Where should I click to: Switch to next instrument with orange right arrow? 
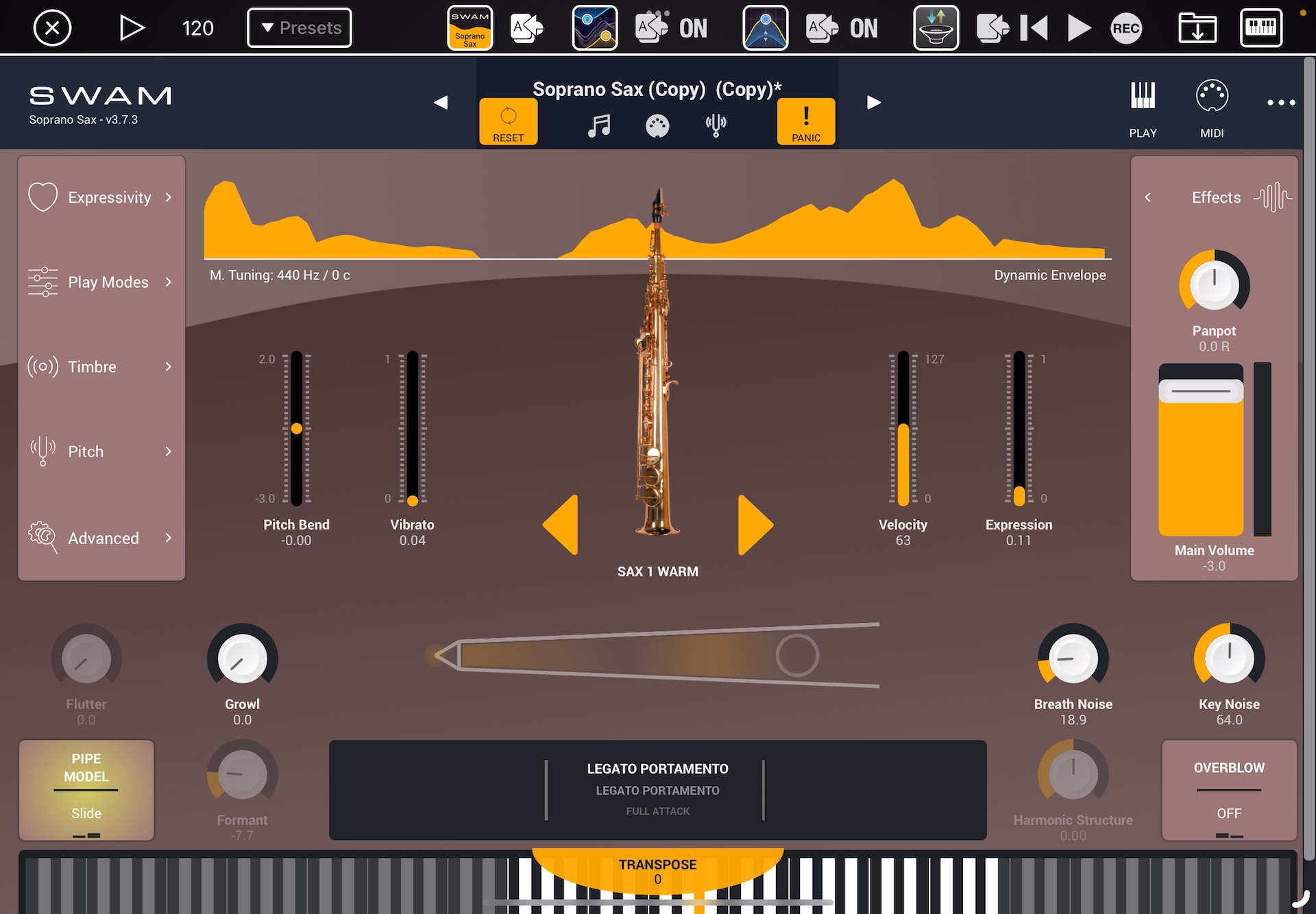coord(755,525)
